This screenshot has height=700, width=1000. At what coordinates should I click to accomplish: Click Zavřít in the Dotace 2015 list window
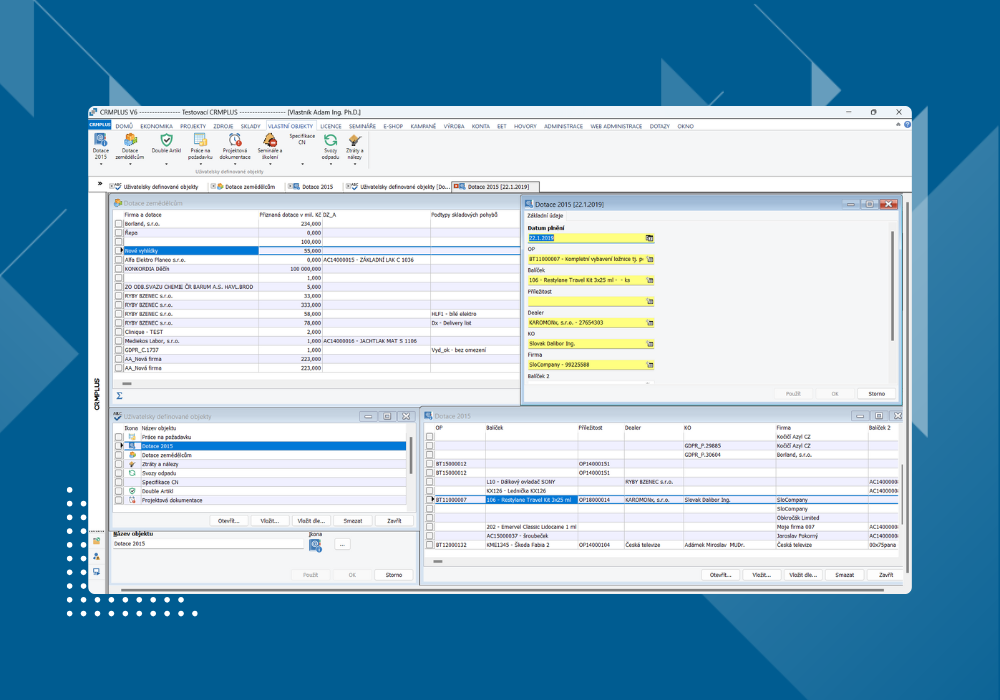click(886, 575)
